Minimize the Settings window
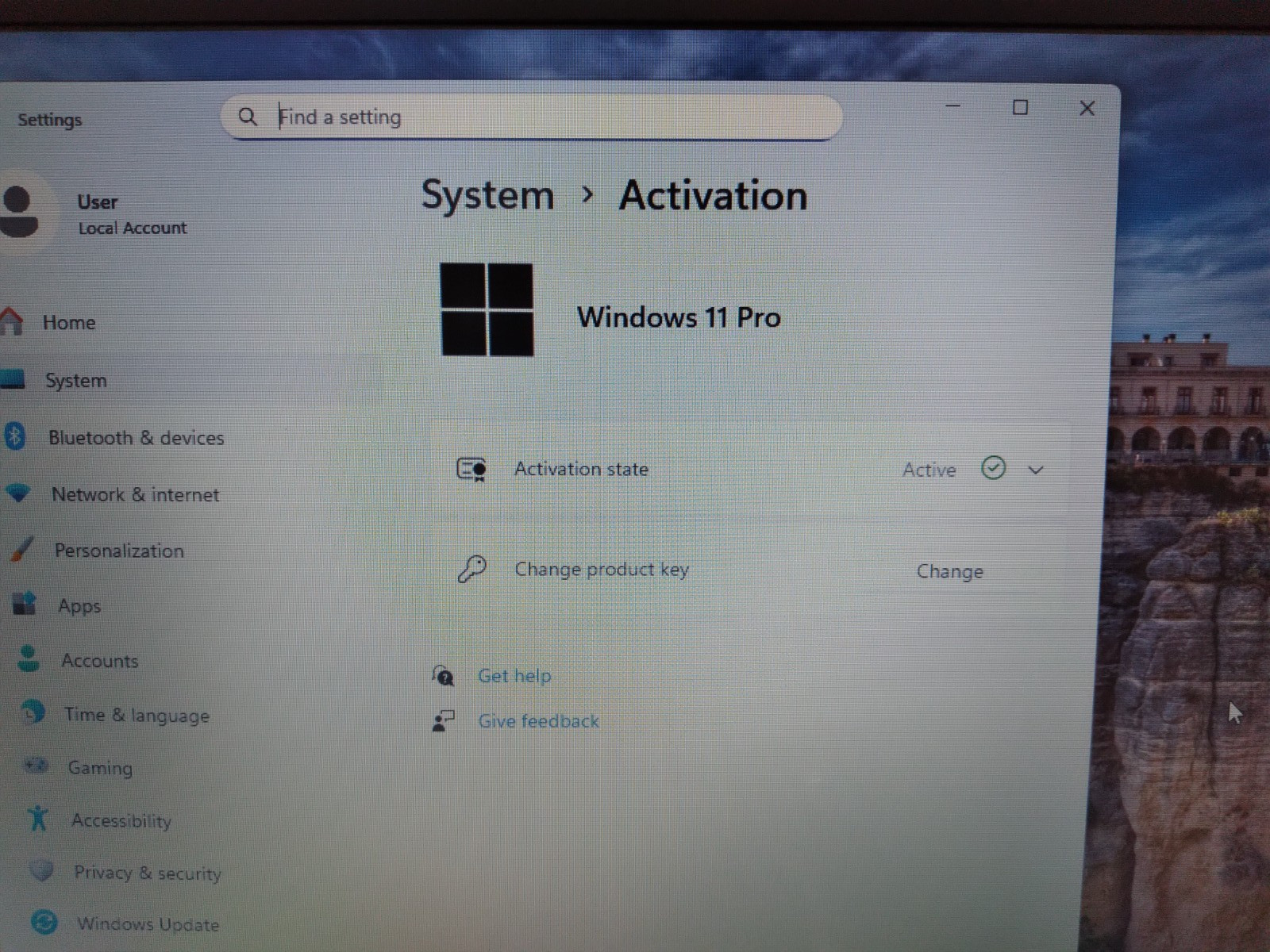This screenshot has width=1270, height=952. tap(953, 106)
